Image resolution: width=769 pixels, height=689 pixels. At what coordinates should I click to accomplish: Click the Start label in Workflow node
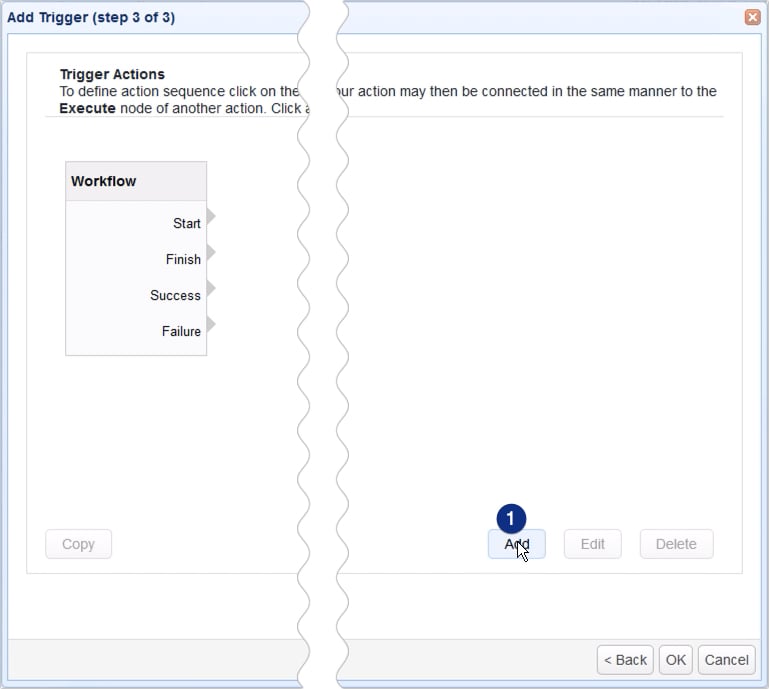[x=187, y=223]
